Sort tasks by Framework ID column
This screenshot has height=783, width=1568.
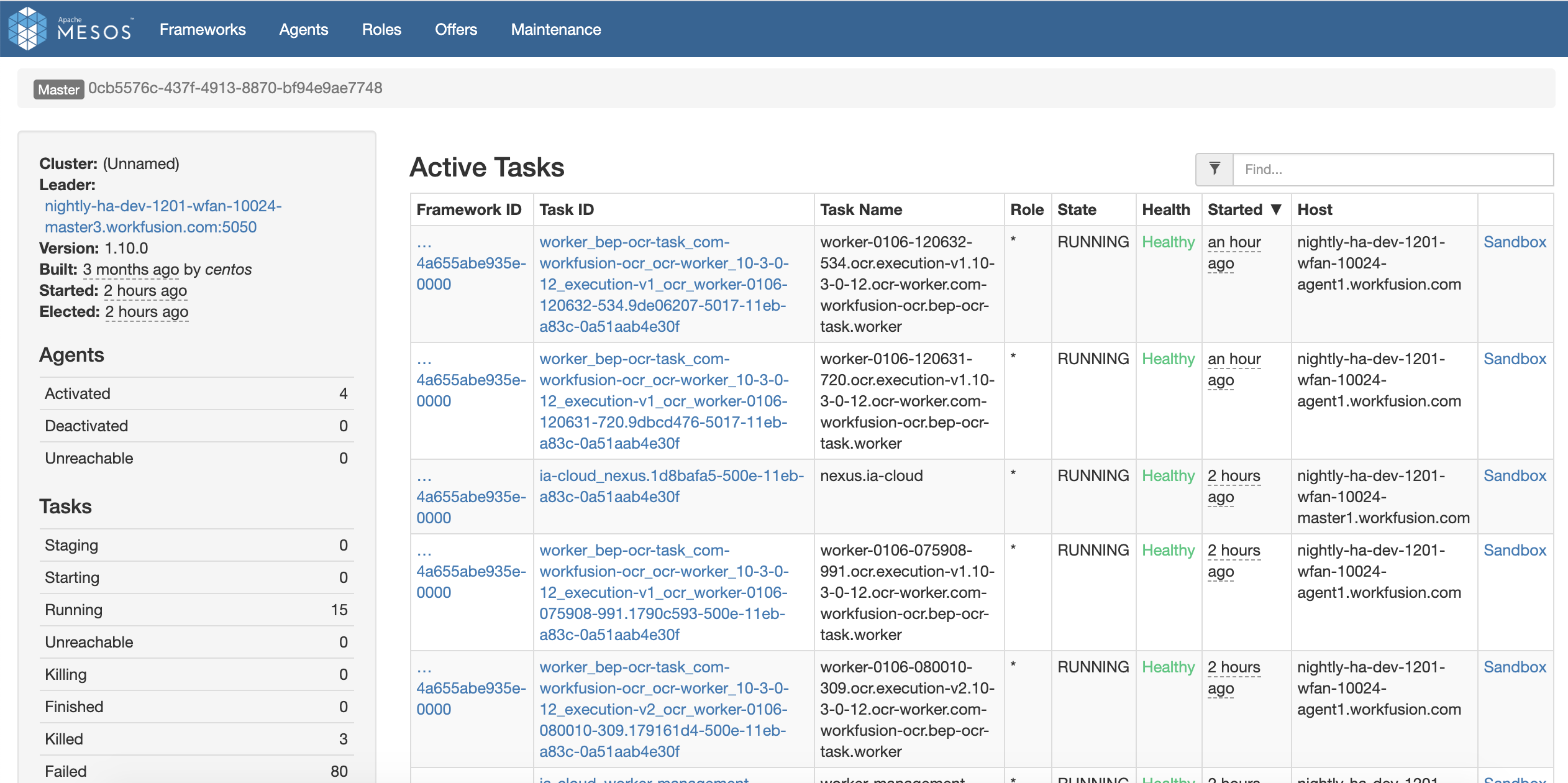(469, 209)
